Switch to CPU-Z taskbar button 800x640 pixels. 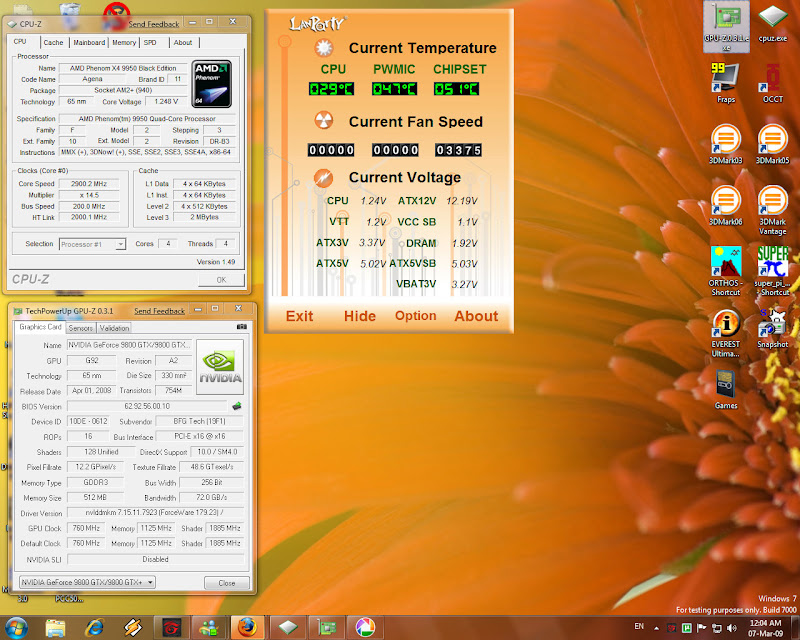[287, 627]
